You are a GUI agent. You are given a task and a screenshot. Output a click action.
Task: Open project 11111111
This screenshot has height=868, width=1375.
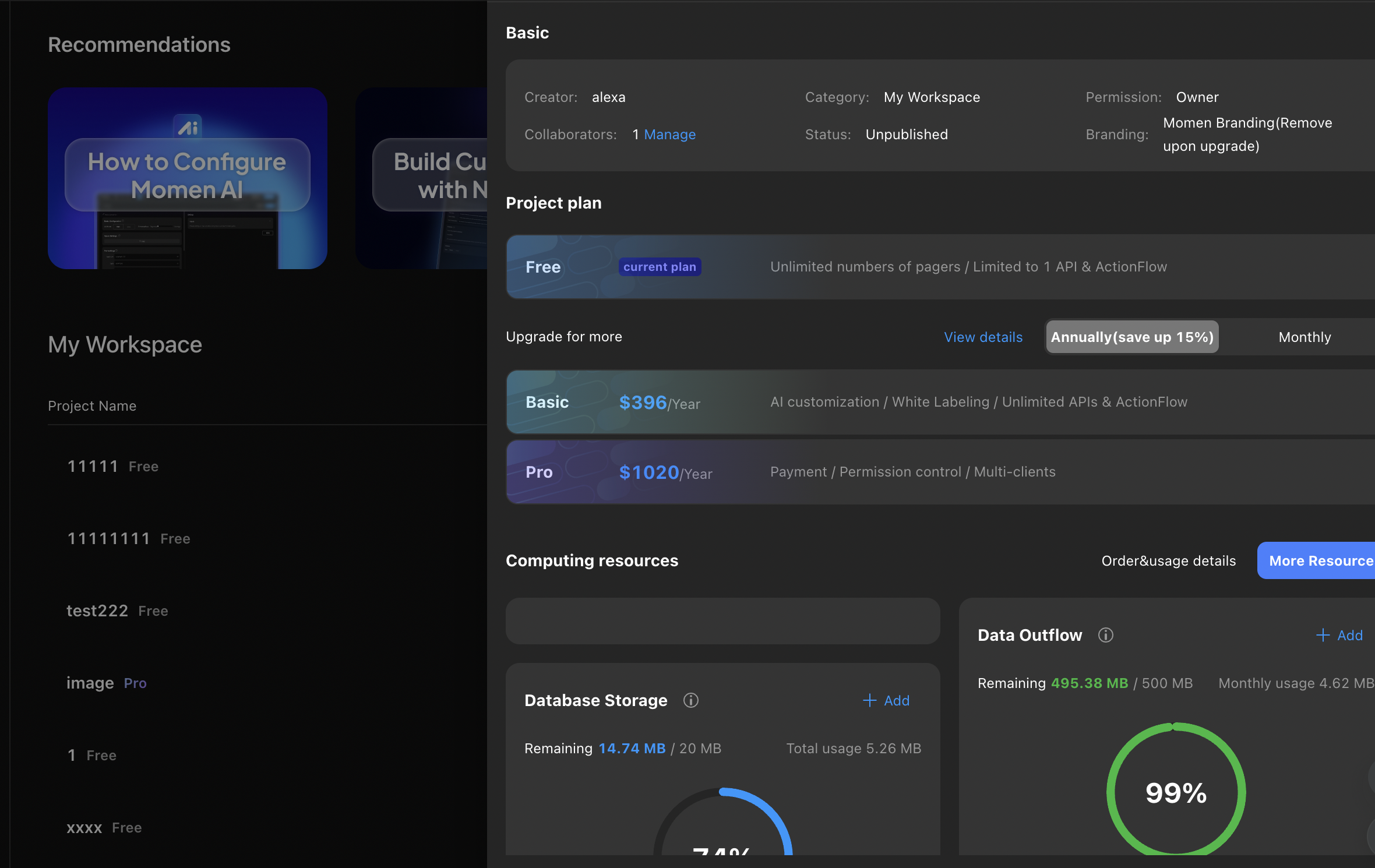[x=108, y=538]
